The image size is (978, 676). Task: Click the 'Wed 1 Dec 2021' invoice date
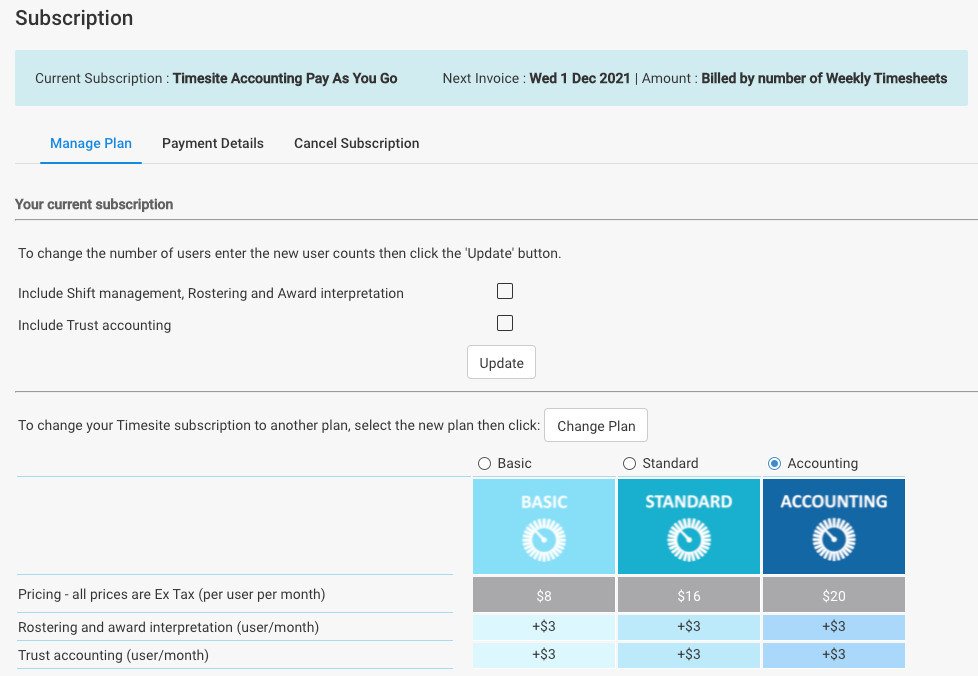point(580,79)
